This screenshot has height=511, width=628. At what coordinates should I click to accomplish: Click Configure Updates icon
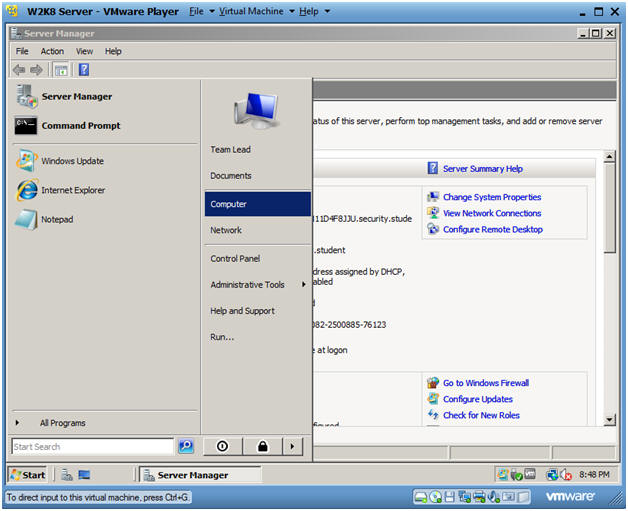point(433,398)
